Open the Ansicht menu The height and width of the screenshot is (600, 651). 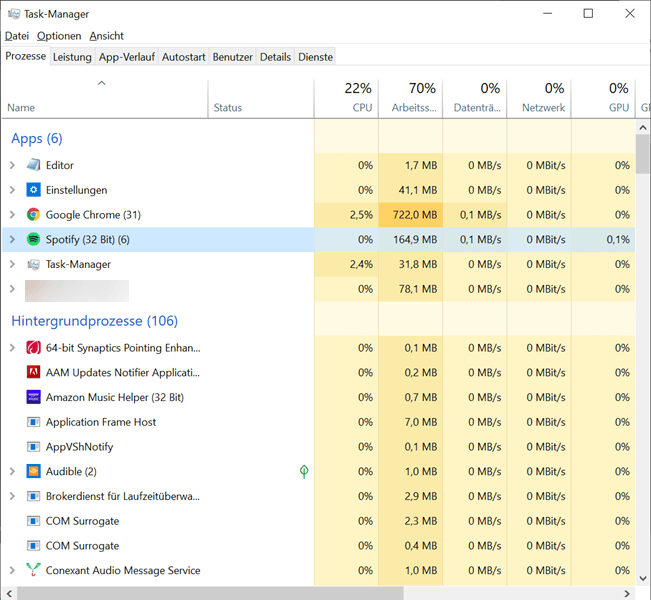coord(106,36)
